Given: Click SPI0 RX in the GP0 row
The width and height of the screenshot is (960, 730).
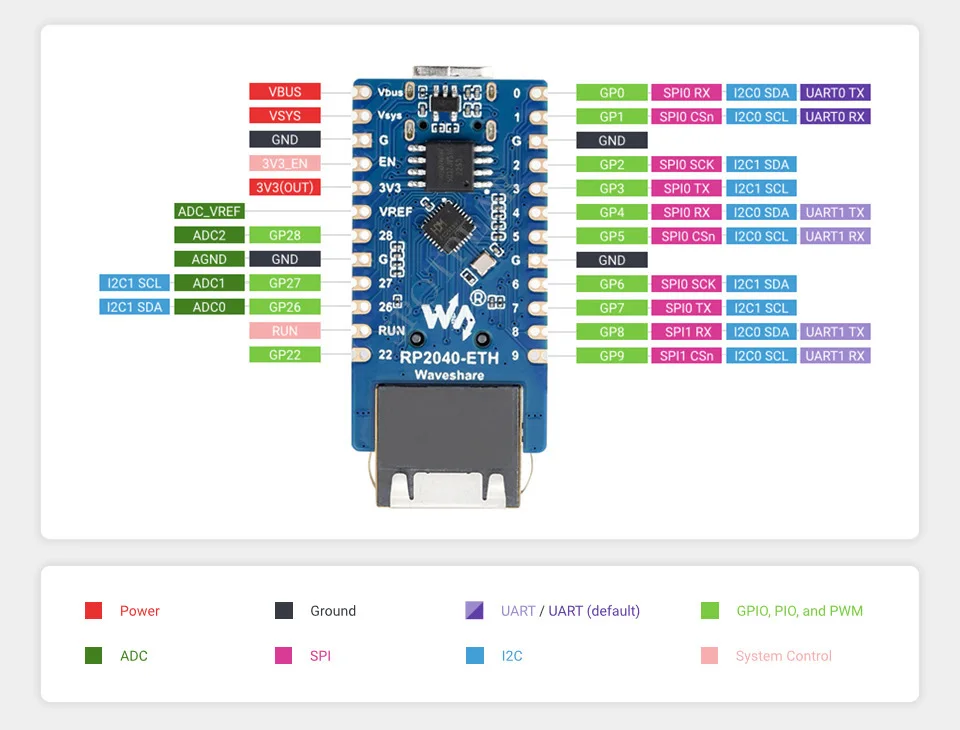Looking at the screenshot, I should pos(686,92).
